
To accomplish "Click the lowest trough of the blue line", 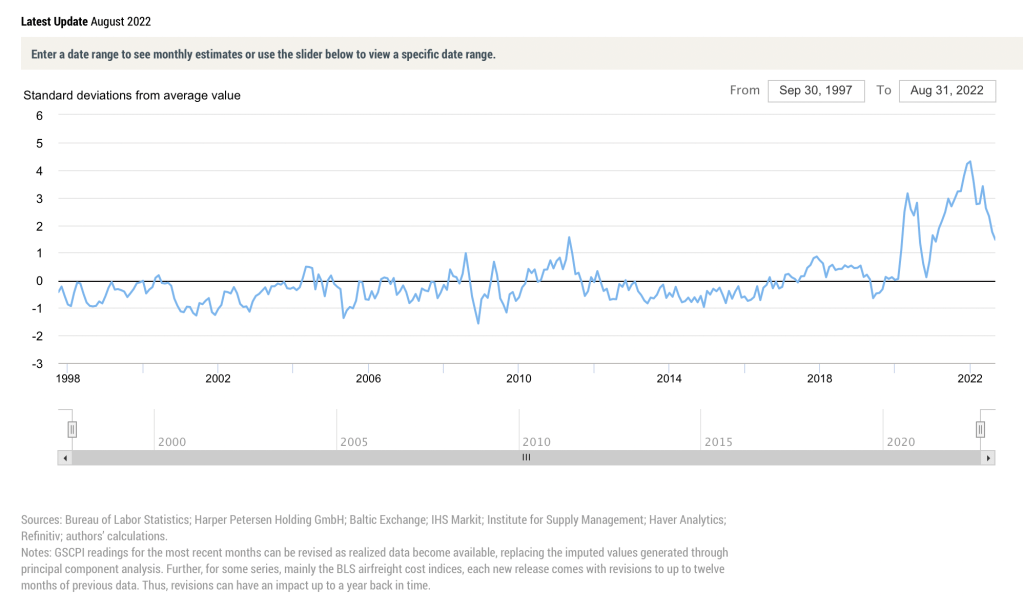I will tap(478, 323).
